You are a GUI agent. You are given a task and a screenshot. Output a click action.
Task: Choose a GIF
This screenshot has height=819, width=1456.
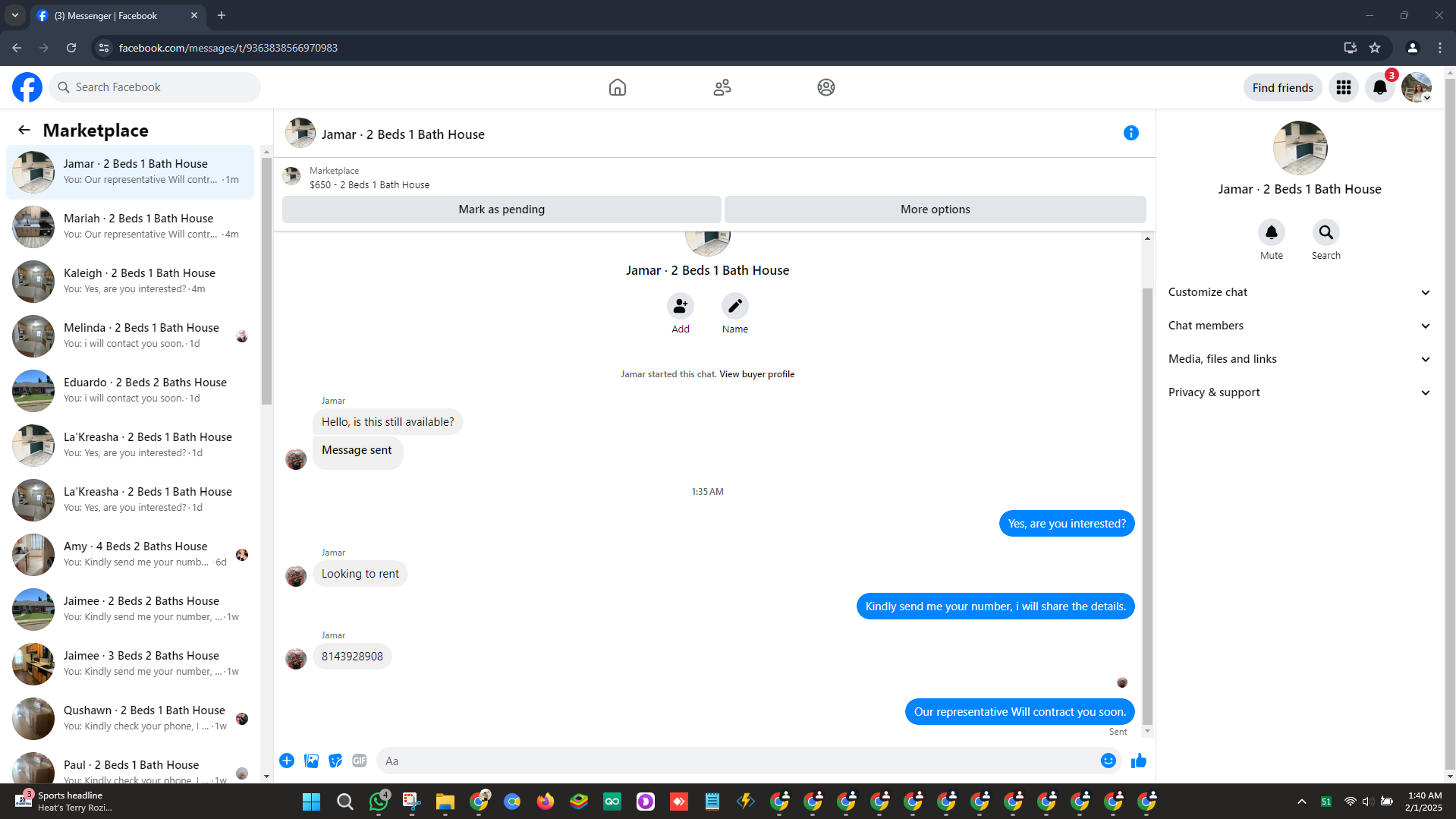360,761
